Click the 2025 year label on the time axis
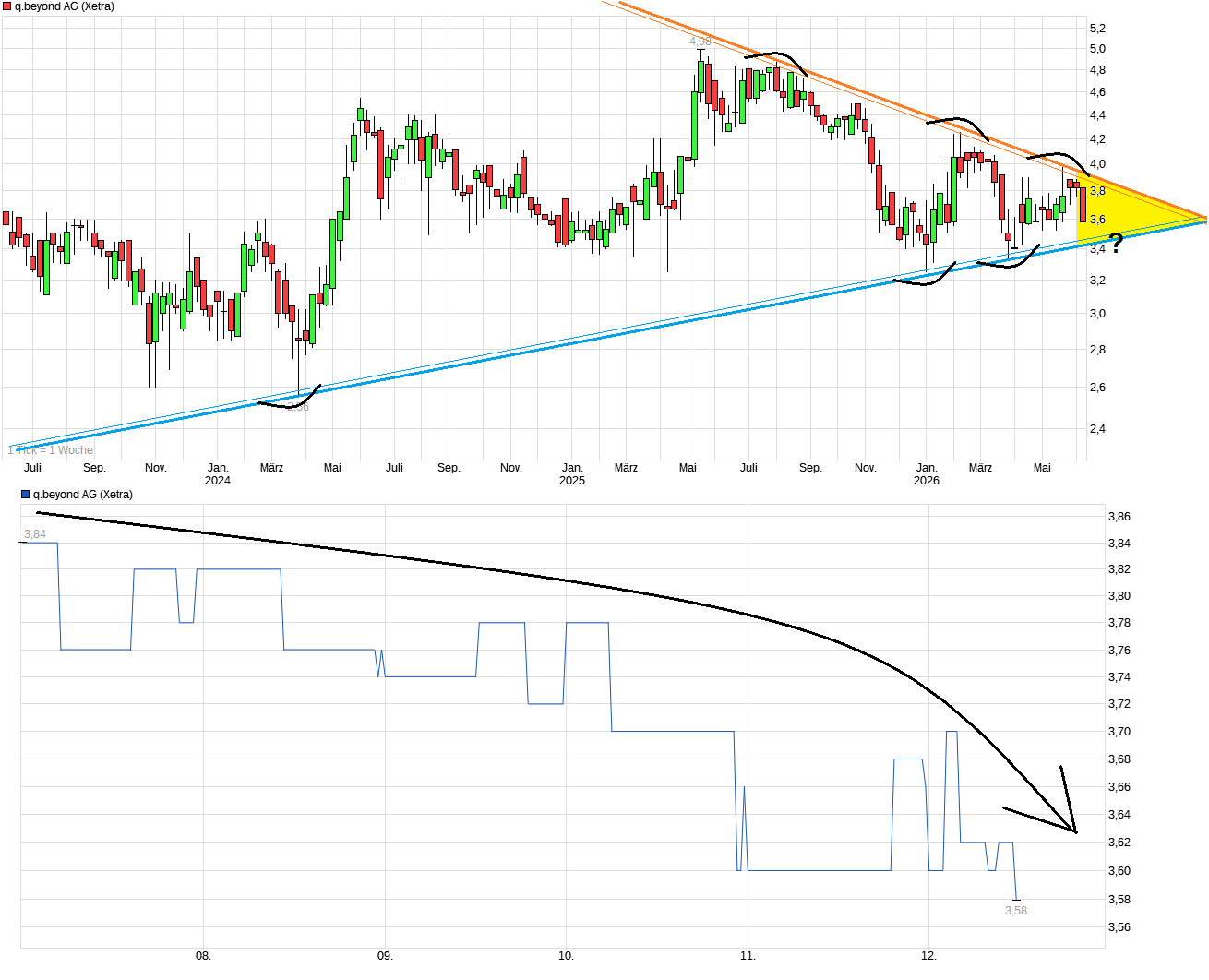 point(572,481)
